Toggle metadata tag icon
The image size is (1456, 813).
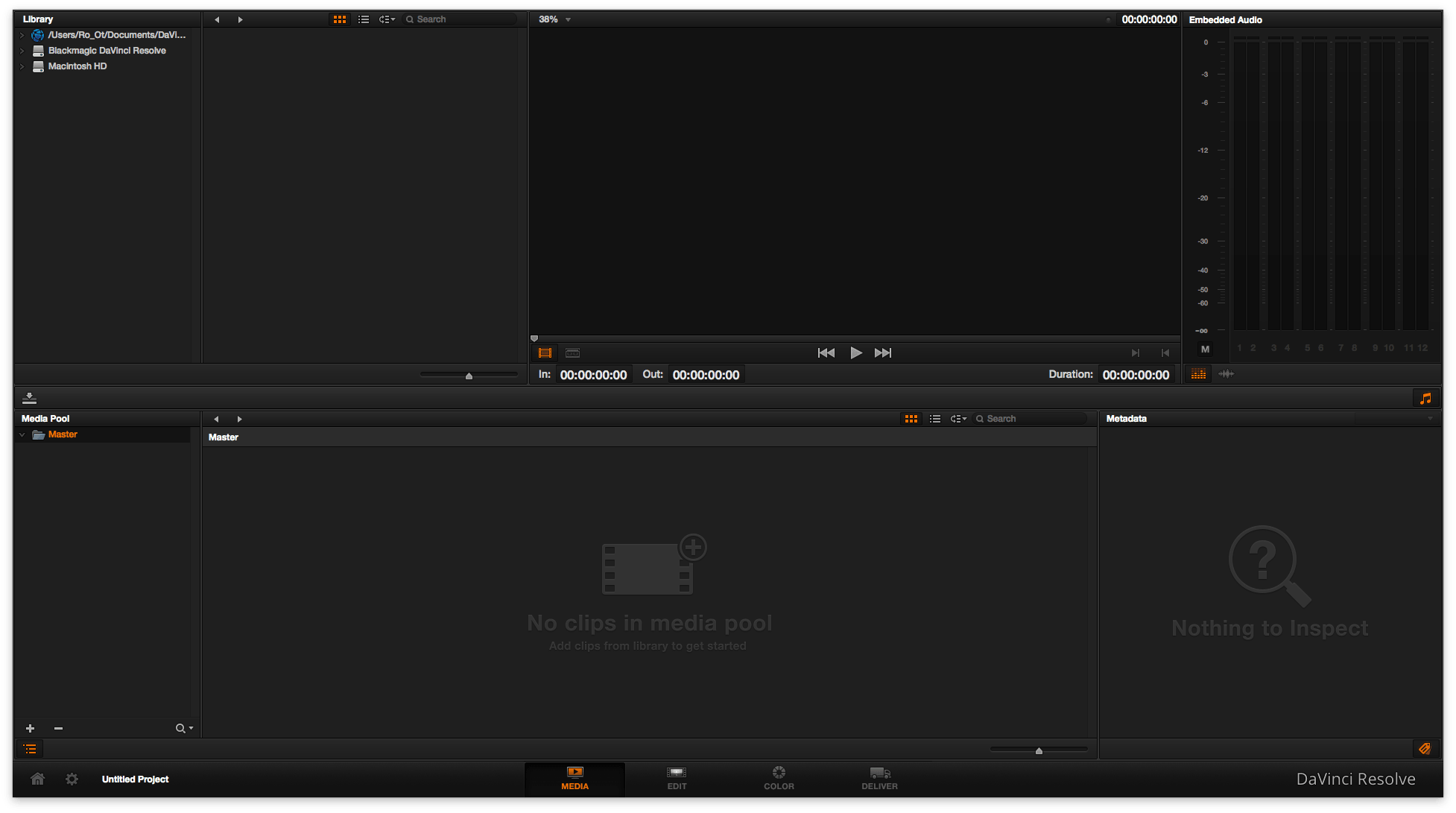click(1425, 749)
